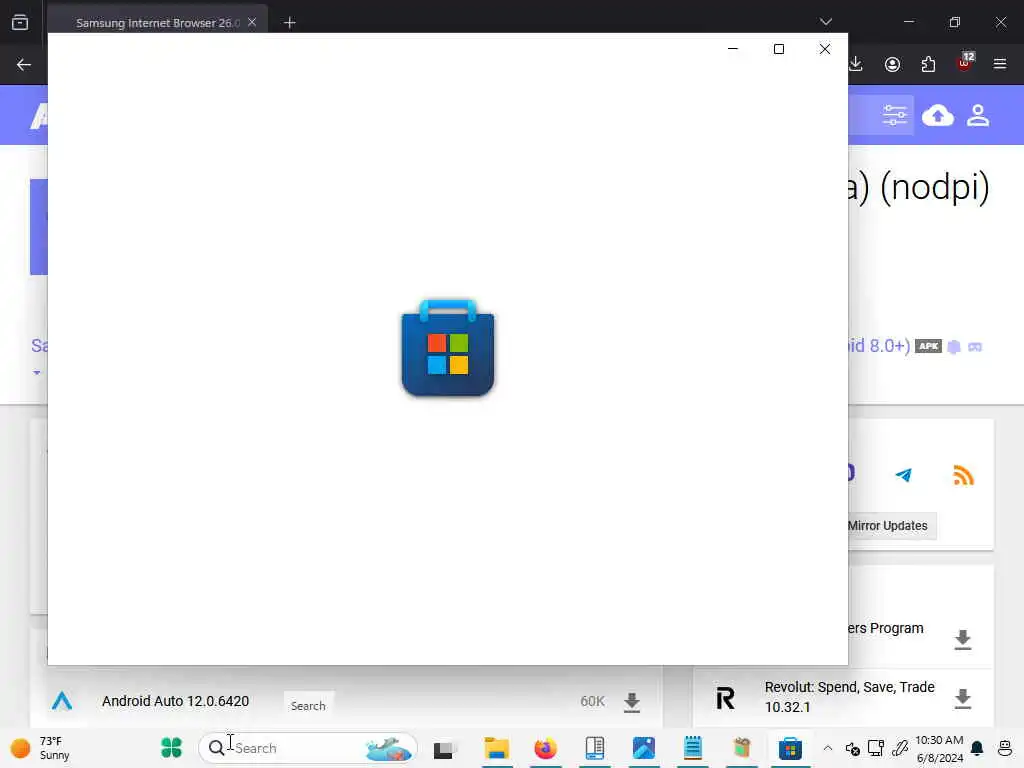Click the orange RSS feed icon

tap(963, 475)
